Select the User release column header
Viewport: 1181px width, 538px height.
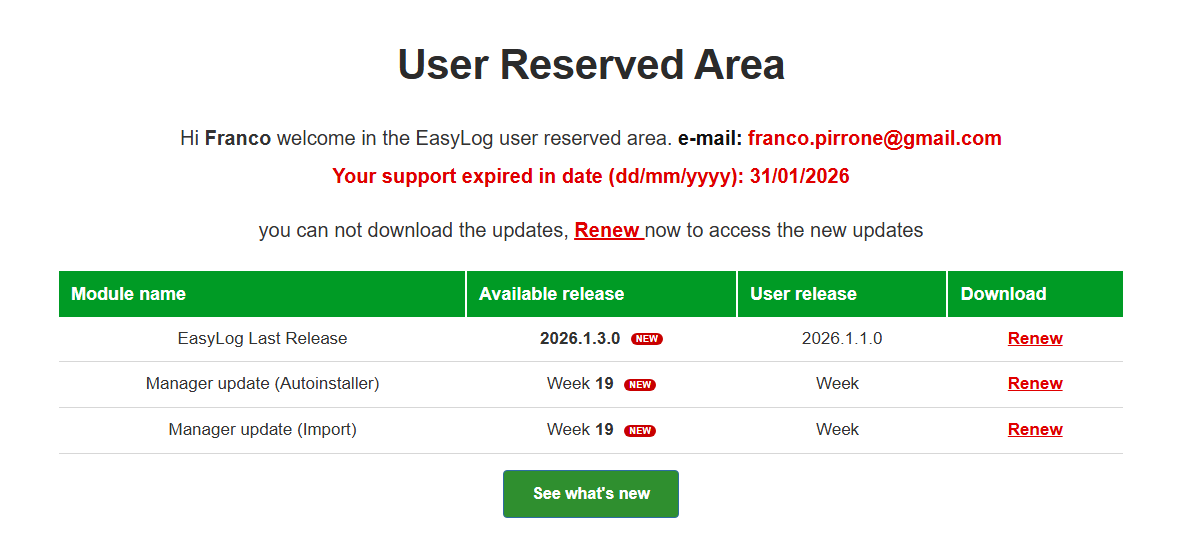point(842,294)
